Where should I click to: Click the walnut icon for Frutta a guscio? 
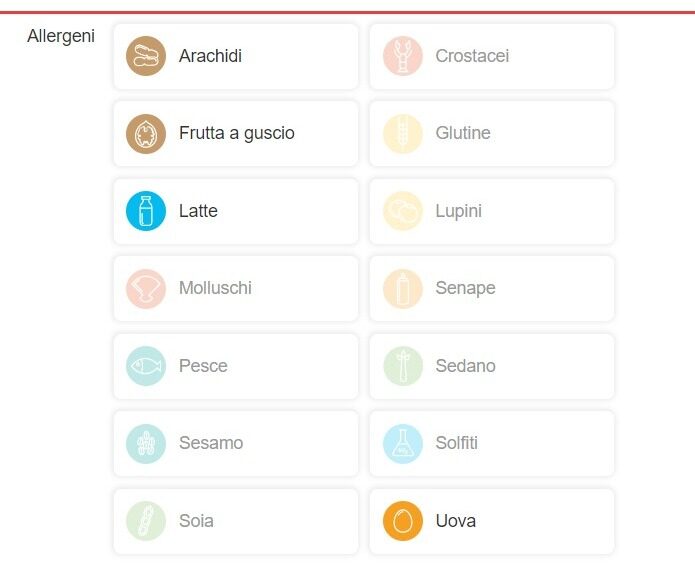[x=146, y=133]
